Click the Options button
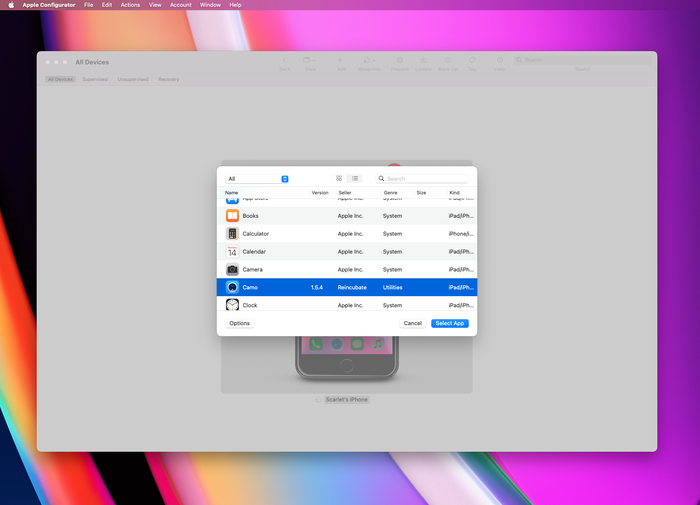 239,324
